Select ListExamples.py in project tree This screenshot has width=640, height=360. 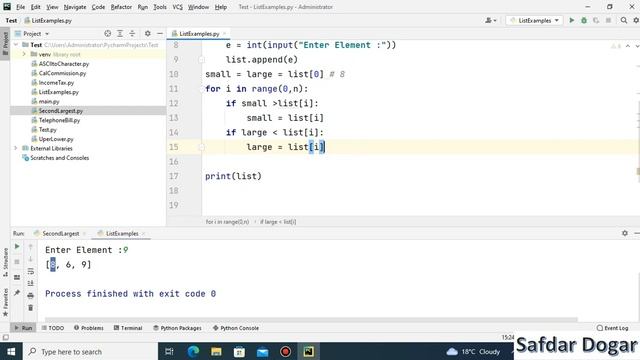coord(55,92)
